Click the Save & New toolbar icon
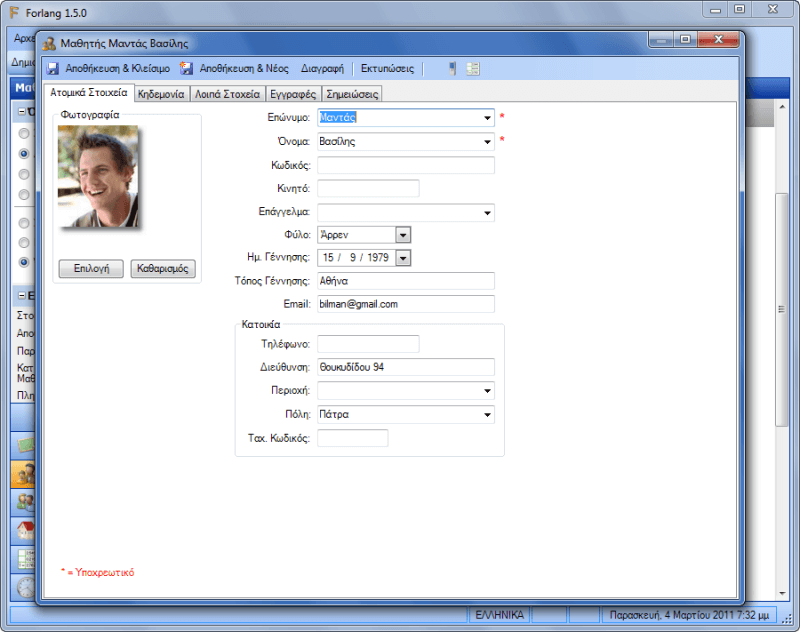The width and height of the screenshot is (800, 632). point(186,69)
